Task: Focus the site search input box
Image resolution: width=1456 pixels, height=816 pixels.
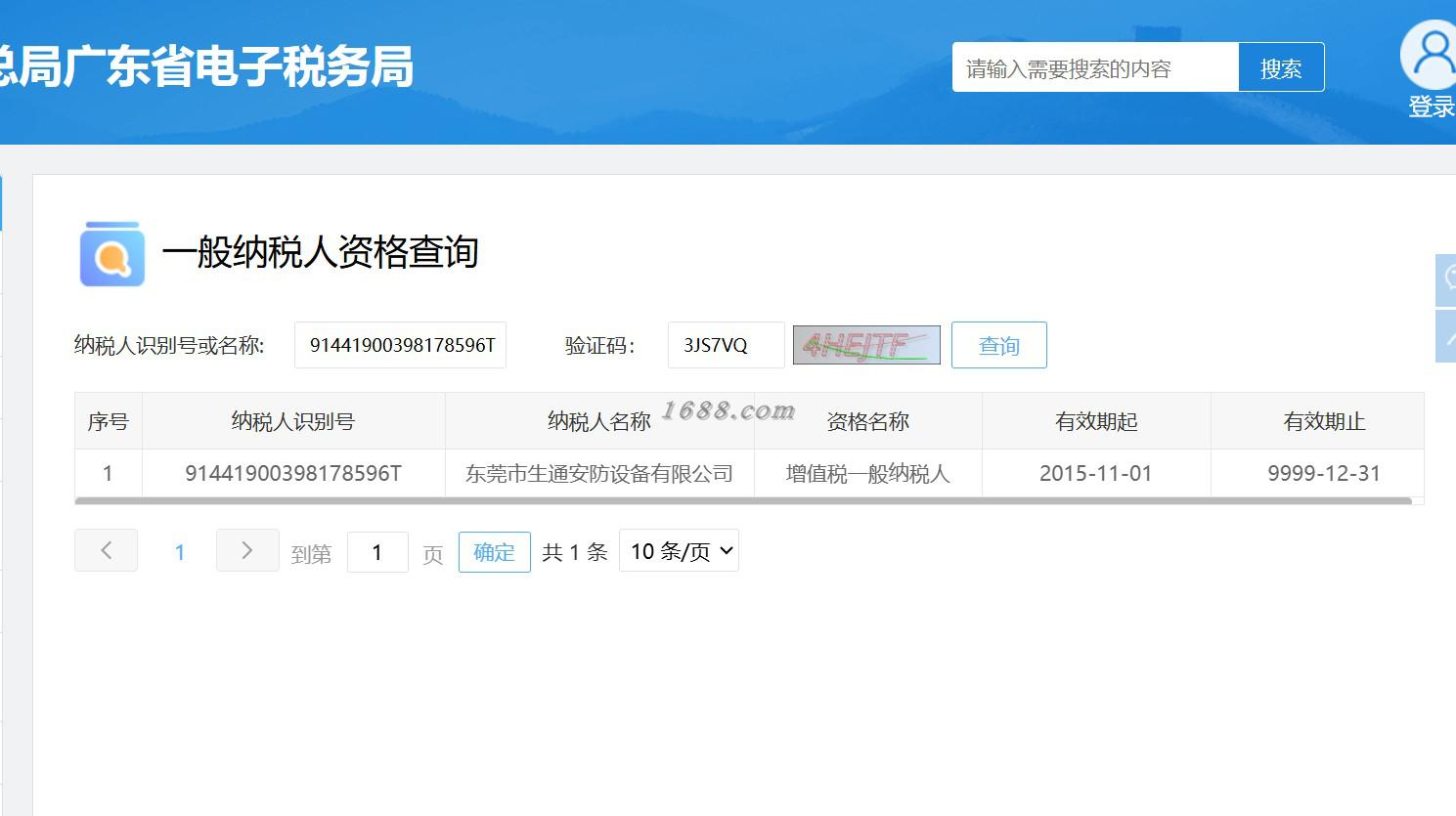Action: (1096, 67)
